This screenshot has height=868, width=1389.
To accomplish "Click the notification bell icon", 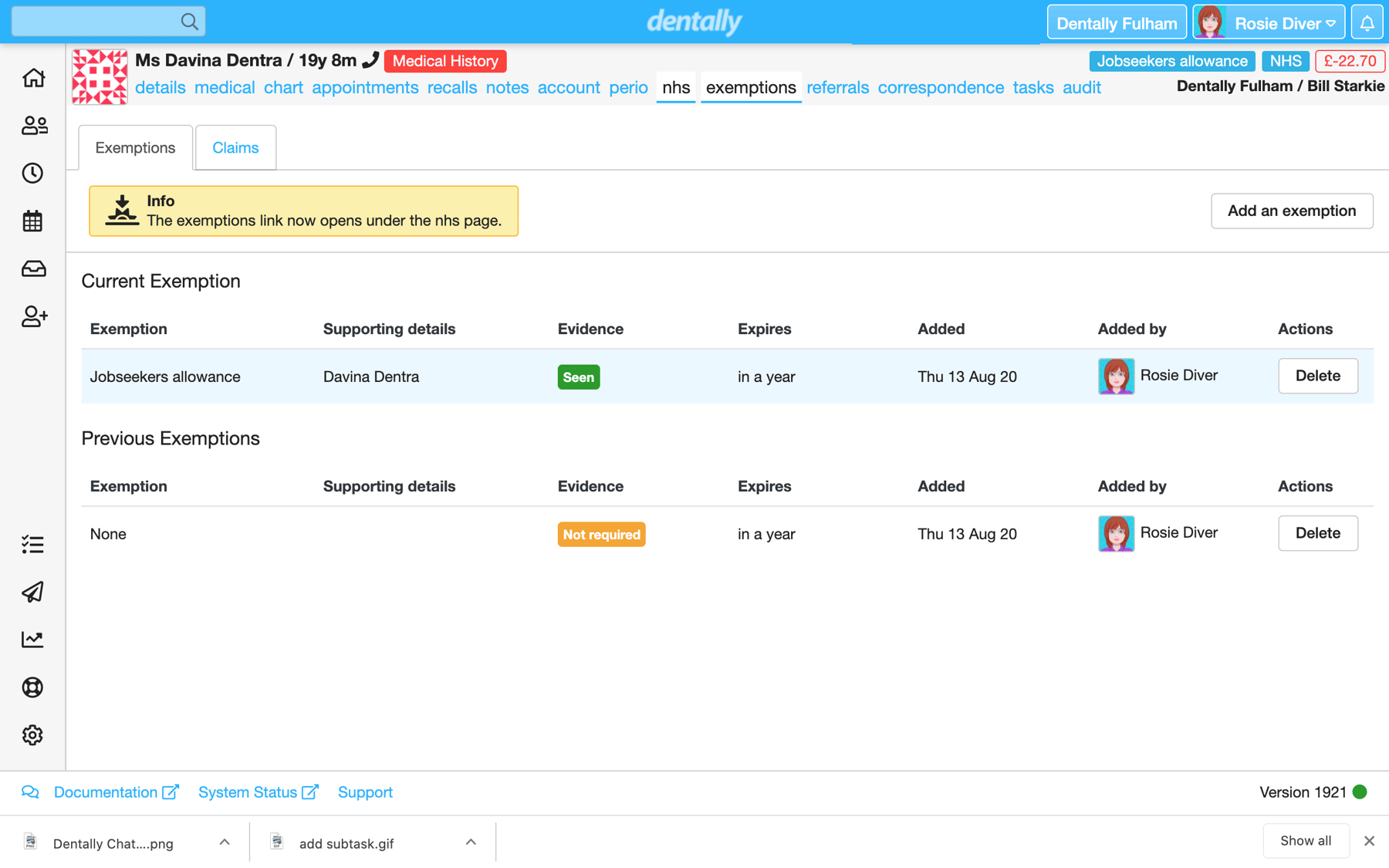I will pos(1367,23).
